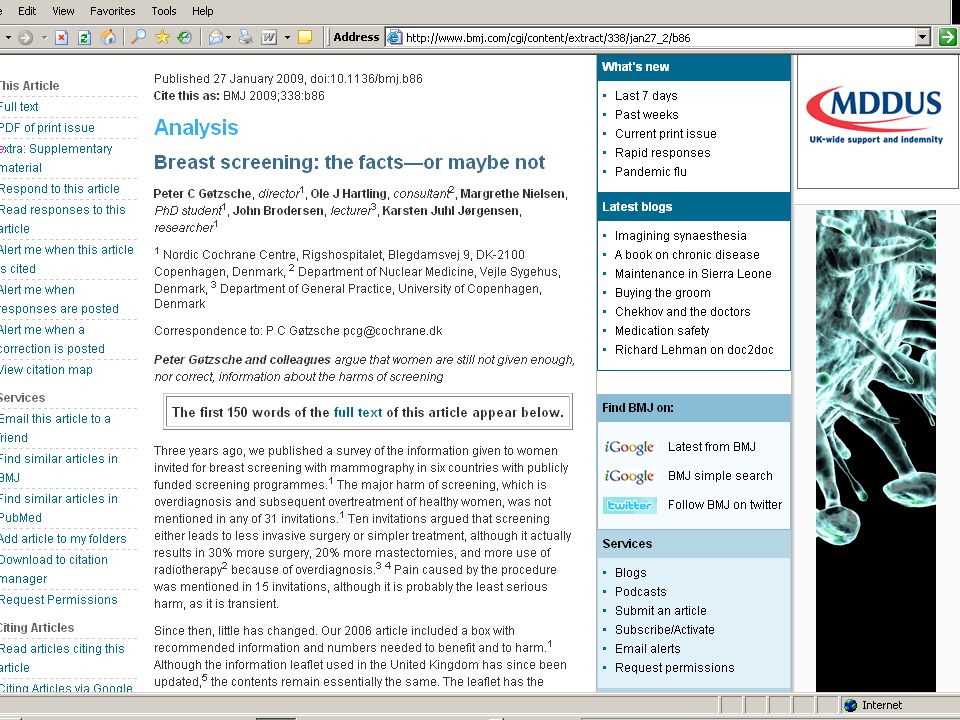The height and width of the screenshot is (720, 960).
Task: Click the green Go arrow button
Action: pyautogui.click(x=947, y=37)
